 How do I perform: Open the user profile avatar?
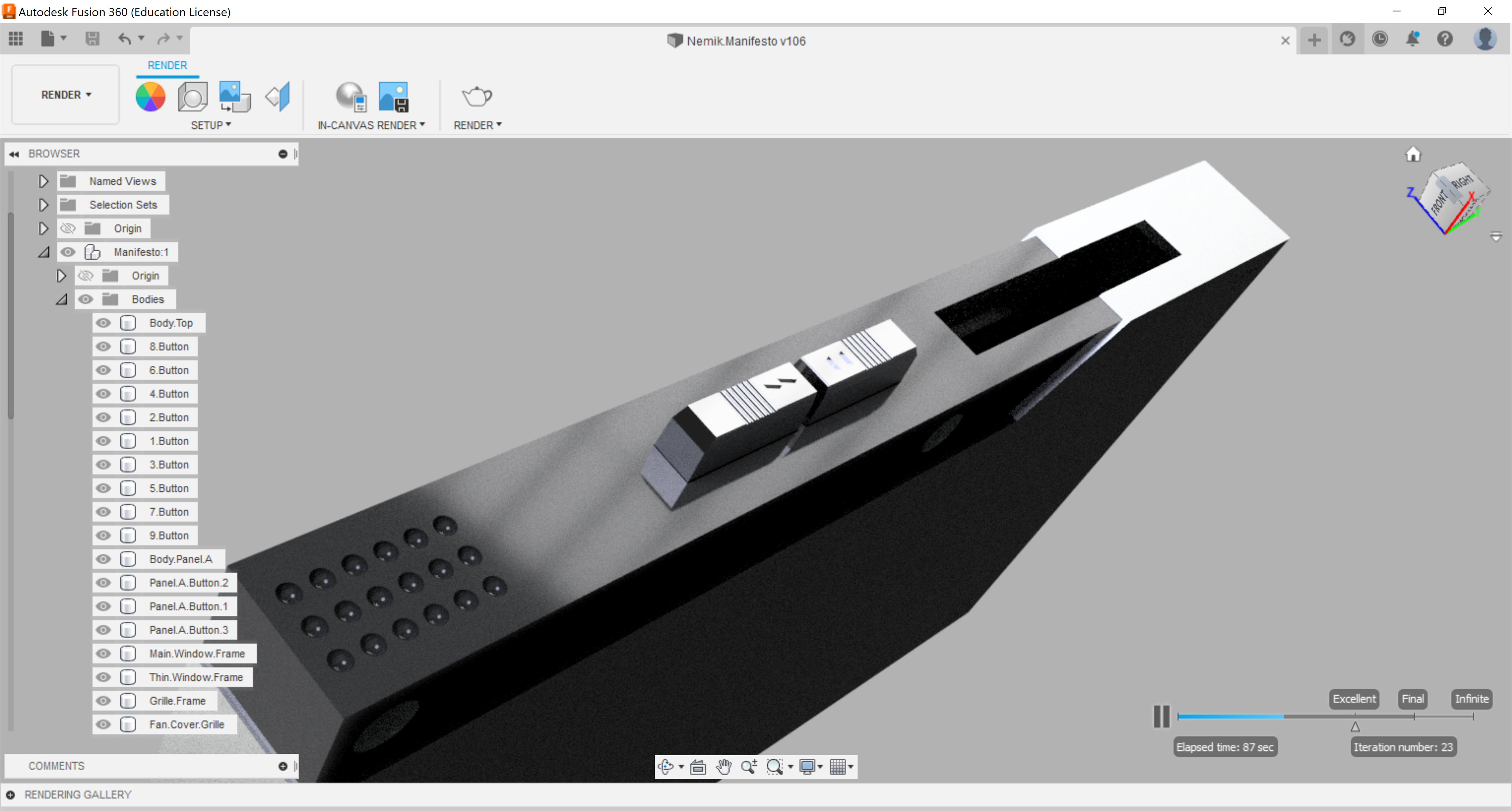pyautogui.click(x=1485, y=39)
